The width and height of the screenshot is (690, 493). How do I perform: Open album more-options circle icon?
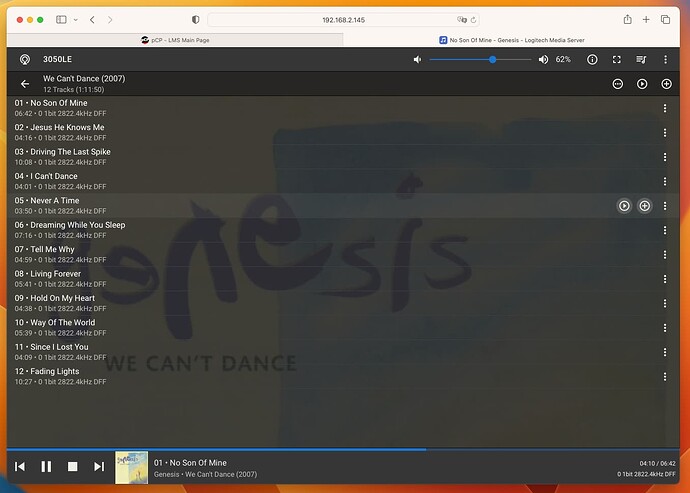click(x=618, y=84)
